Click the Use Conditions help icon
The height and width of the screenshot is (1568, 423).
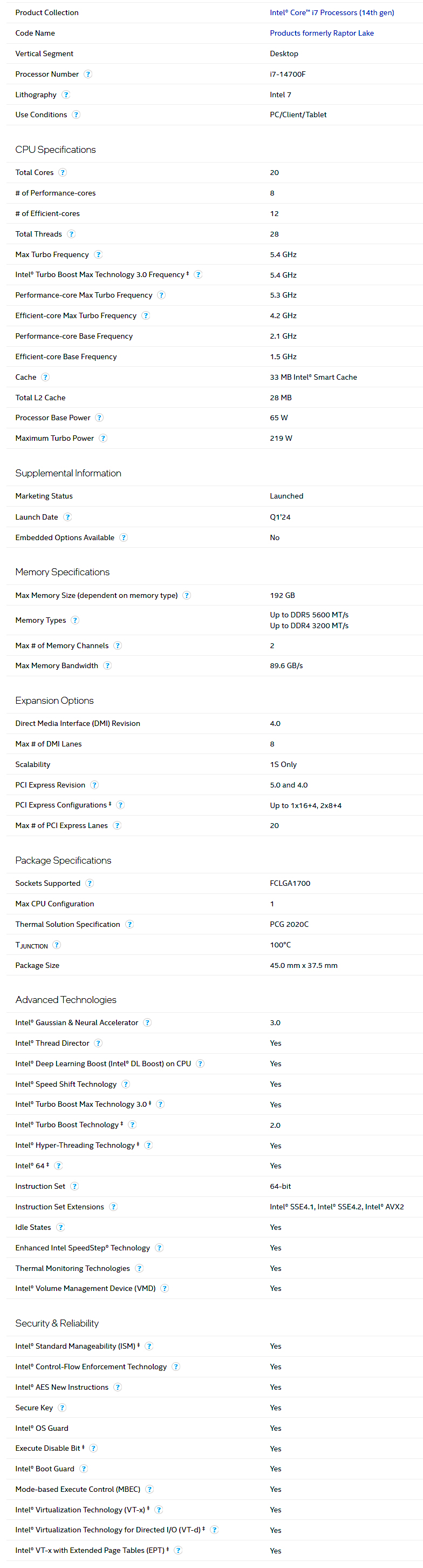point(76,115)
